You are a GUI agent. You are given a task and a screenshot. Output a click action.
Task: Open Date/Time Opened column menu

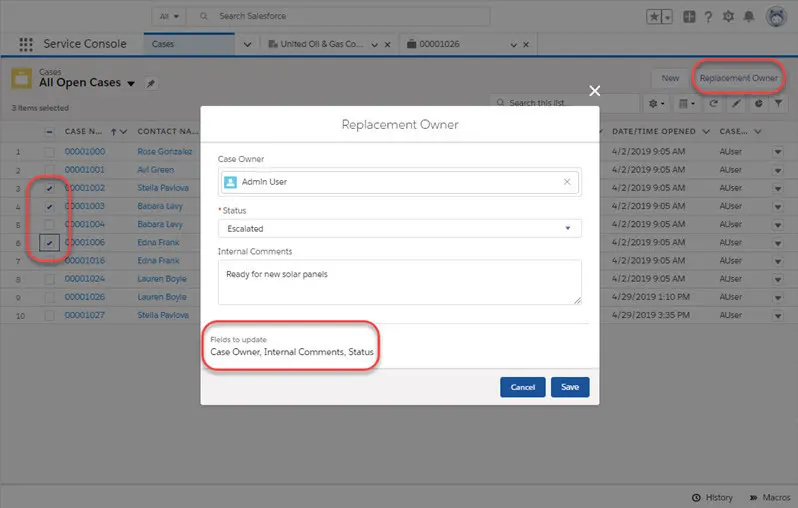click(x=706, y=132)
